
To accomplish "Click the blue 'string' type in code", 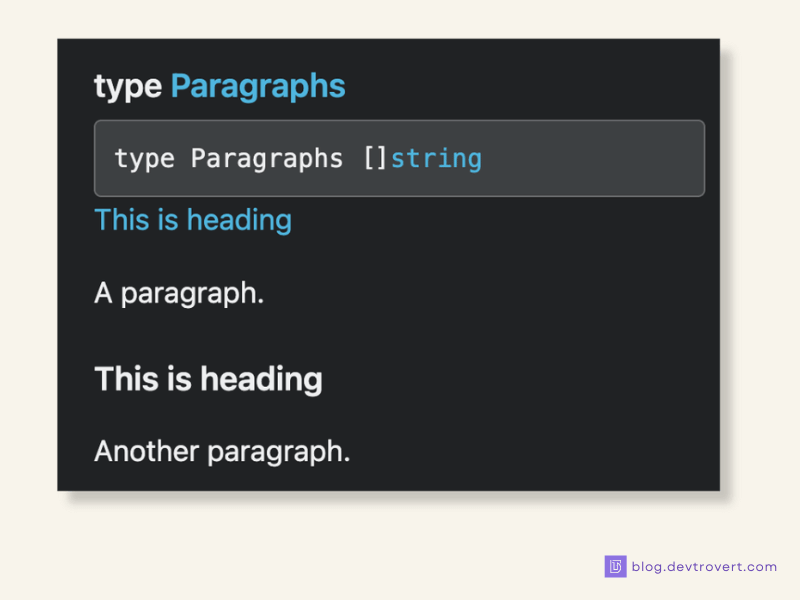I will (x=436, y=159).
